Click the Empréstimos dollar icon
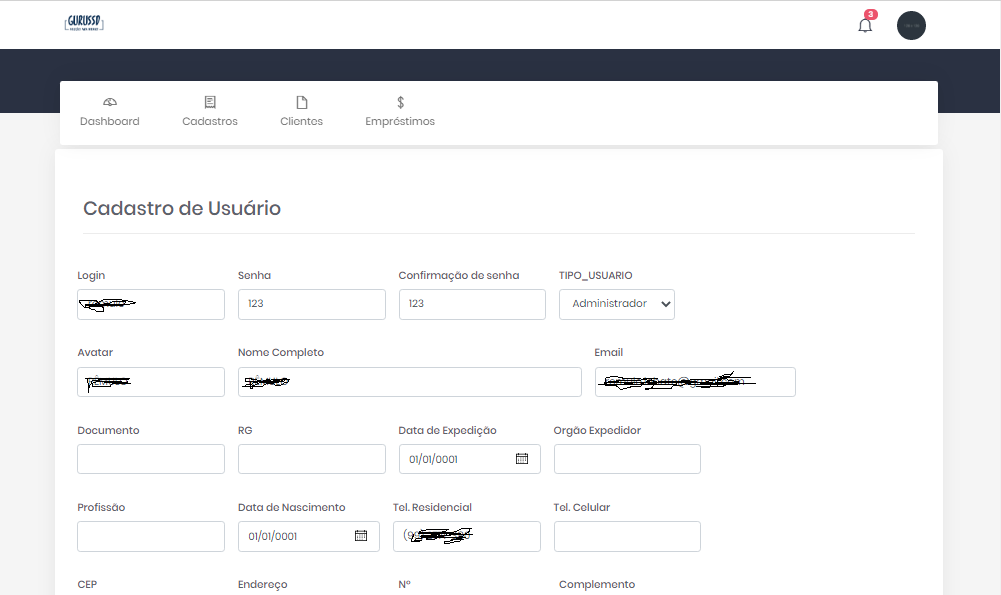This screenshot has height=595, width=1001. click(400, 102)
